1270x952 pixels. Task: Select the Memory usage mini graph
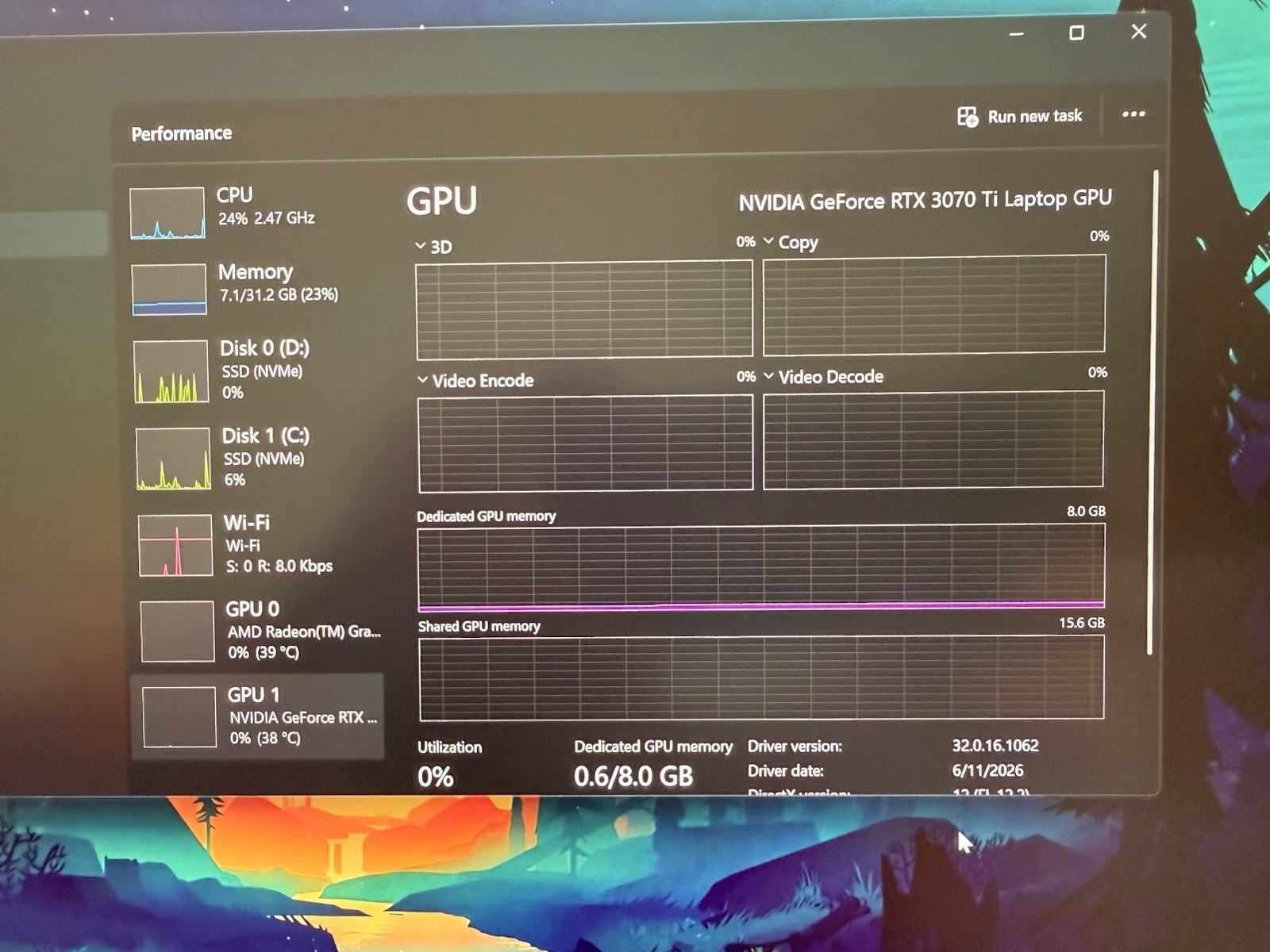pos(169,289)
